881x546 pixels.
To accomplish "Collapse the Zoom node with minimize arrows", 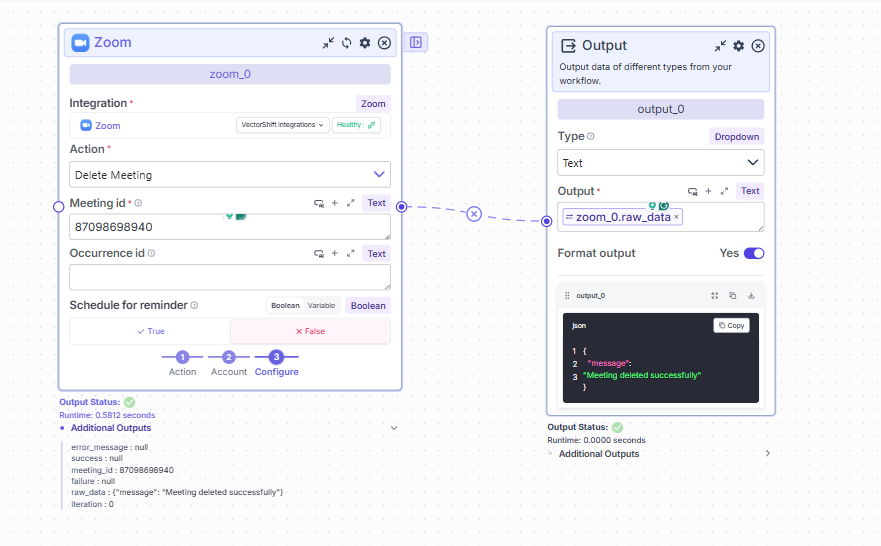I will coord(328,43).
